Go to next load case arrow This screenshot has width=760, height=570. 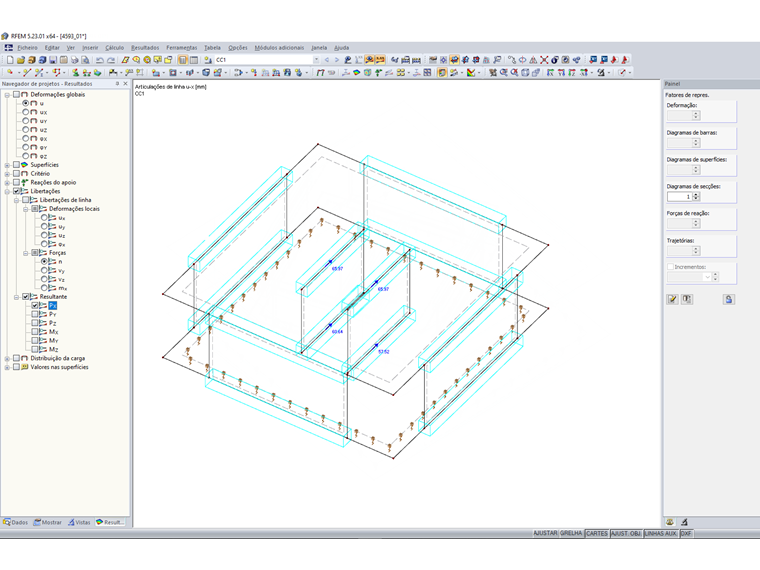(337, 60)
